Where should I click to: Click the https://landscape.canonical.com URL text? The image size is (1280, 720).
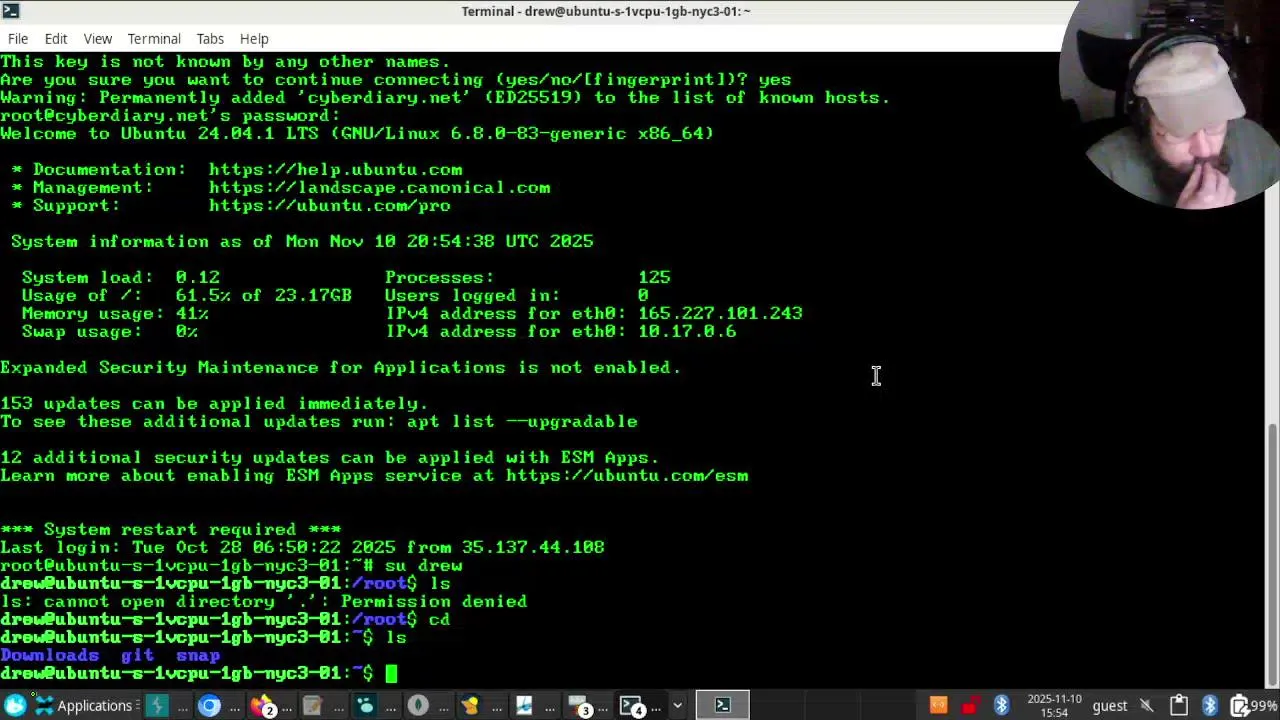tap(379, 188)
